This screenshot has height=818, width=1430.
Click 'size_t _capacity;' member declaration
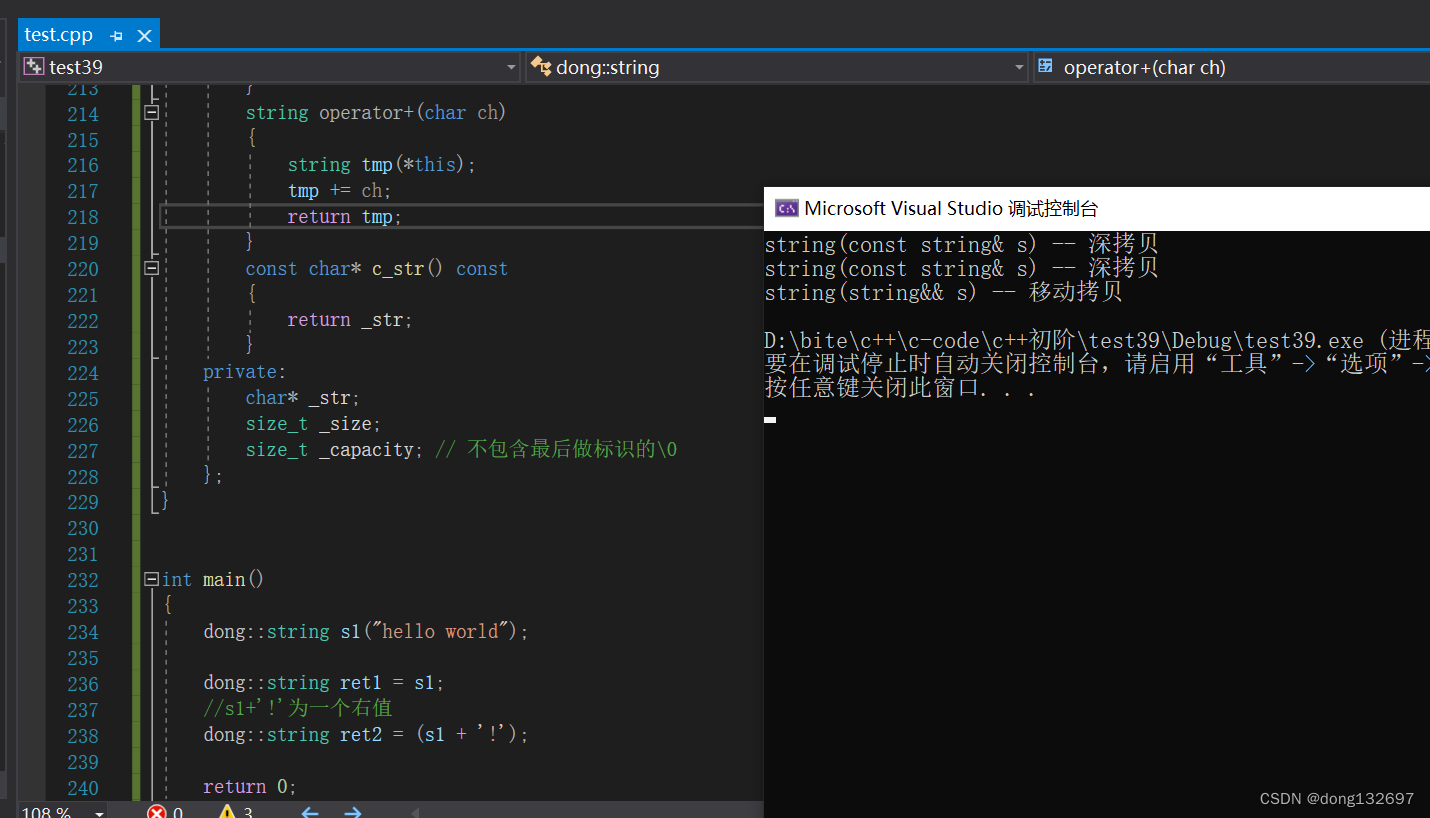click(x=335, y=450)
